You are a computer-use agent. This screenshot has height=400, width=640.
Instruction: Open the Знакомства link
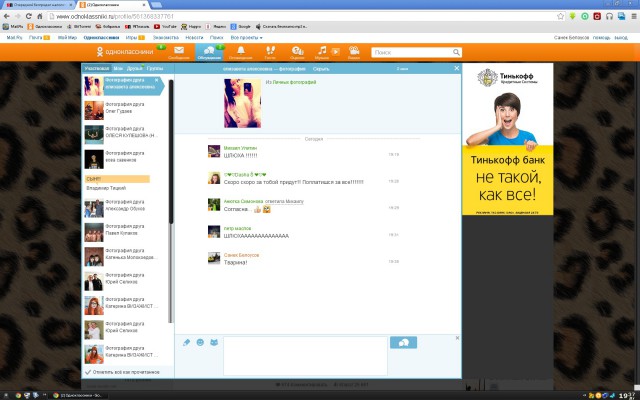tap(166, 38)
